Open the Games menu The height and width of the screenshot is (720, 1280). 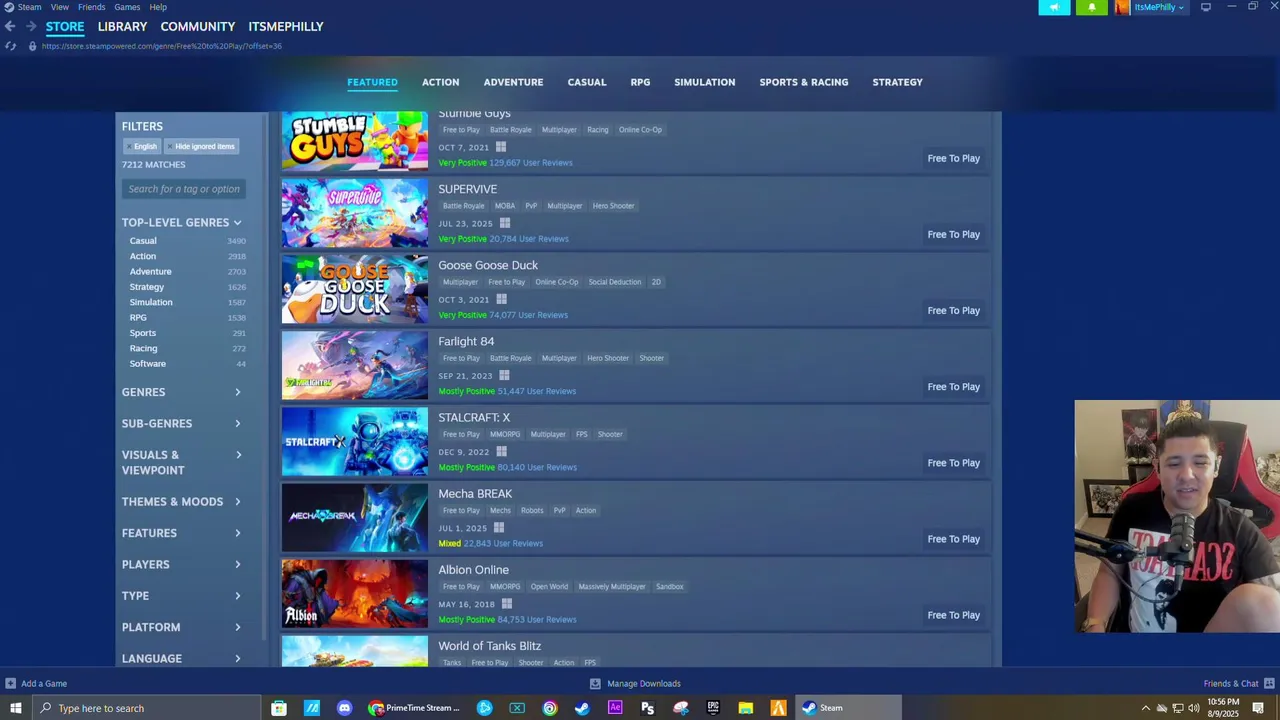(127, 7)
